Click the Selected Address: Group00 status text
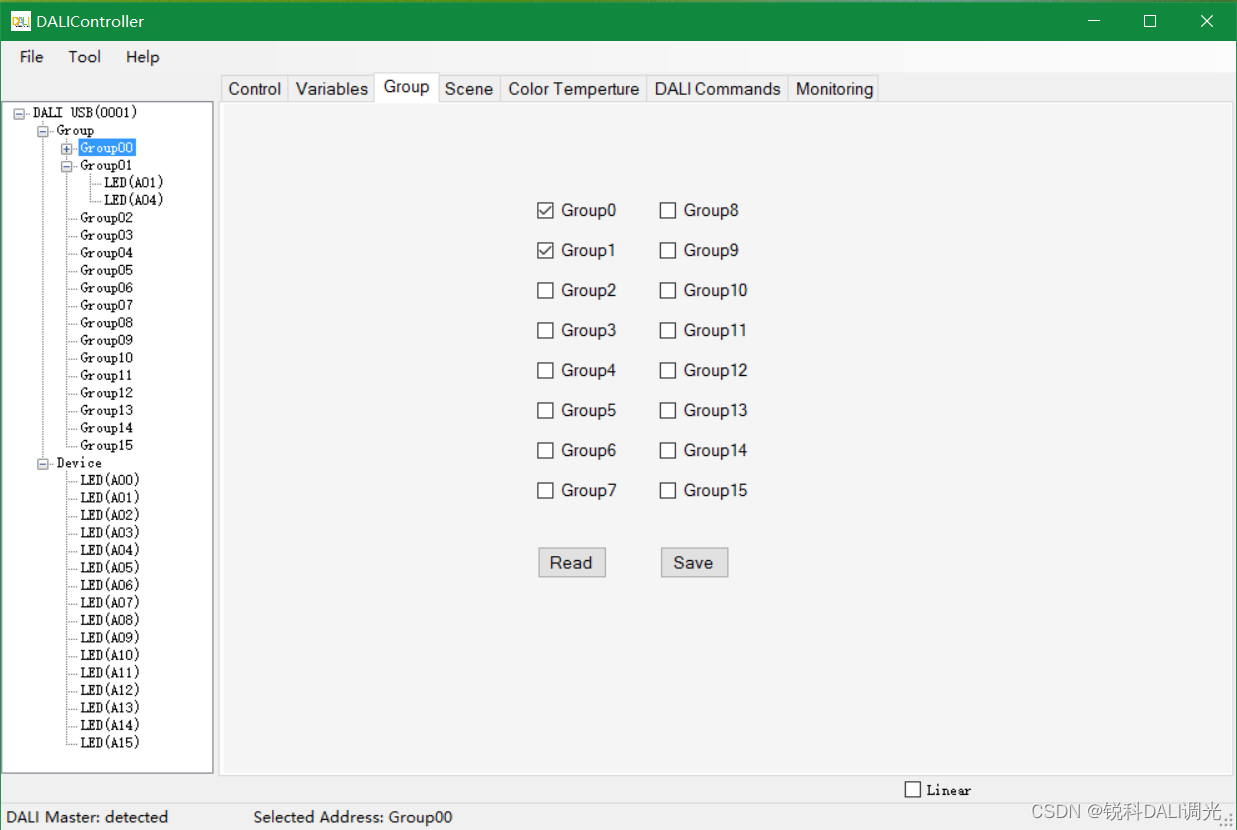 click(x=353, y=817)
